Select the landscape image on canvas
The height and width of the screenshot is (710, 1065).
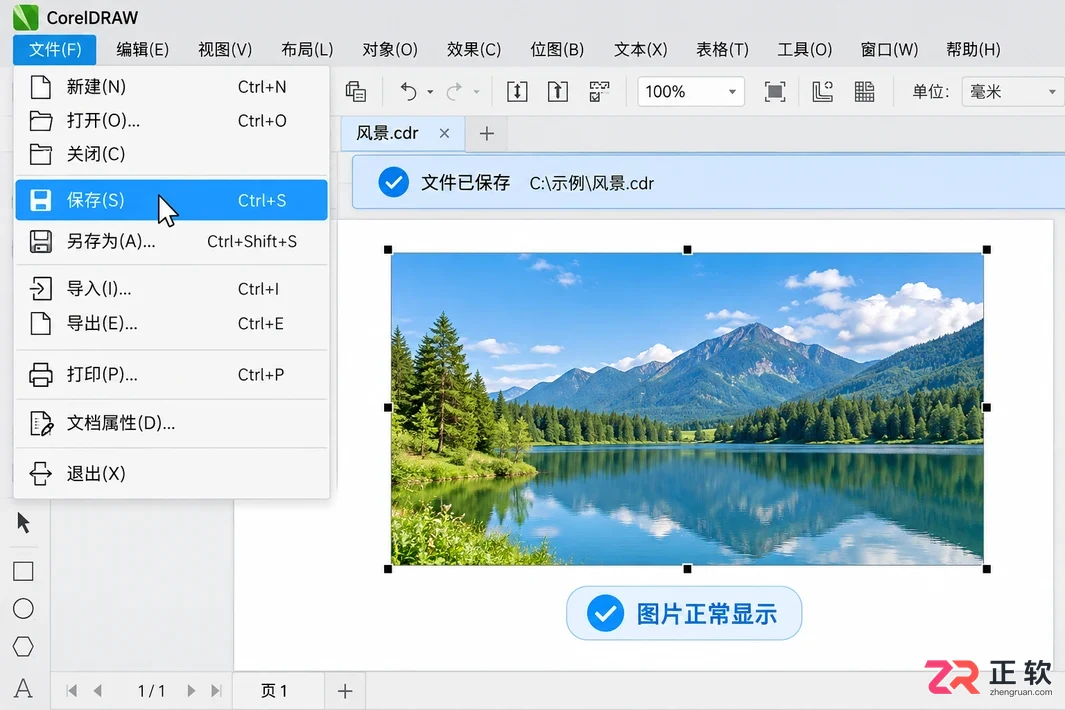687,408
